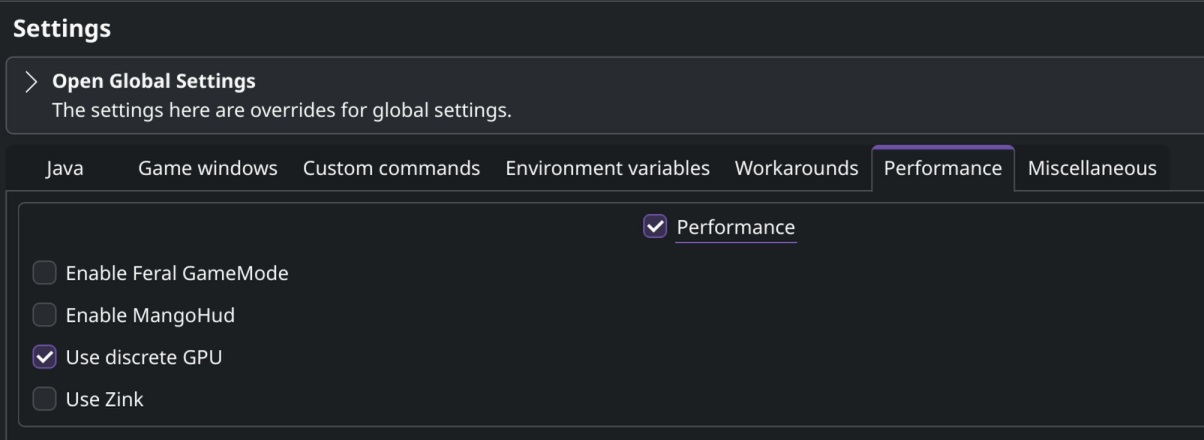Untick the Use discrete GPU checkbox square
1204x440 pixels.
coord(45,357)
